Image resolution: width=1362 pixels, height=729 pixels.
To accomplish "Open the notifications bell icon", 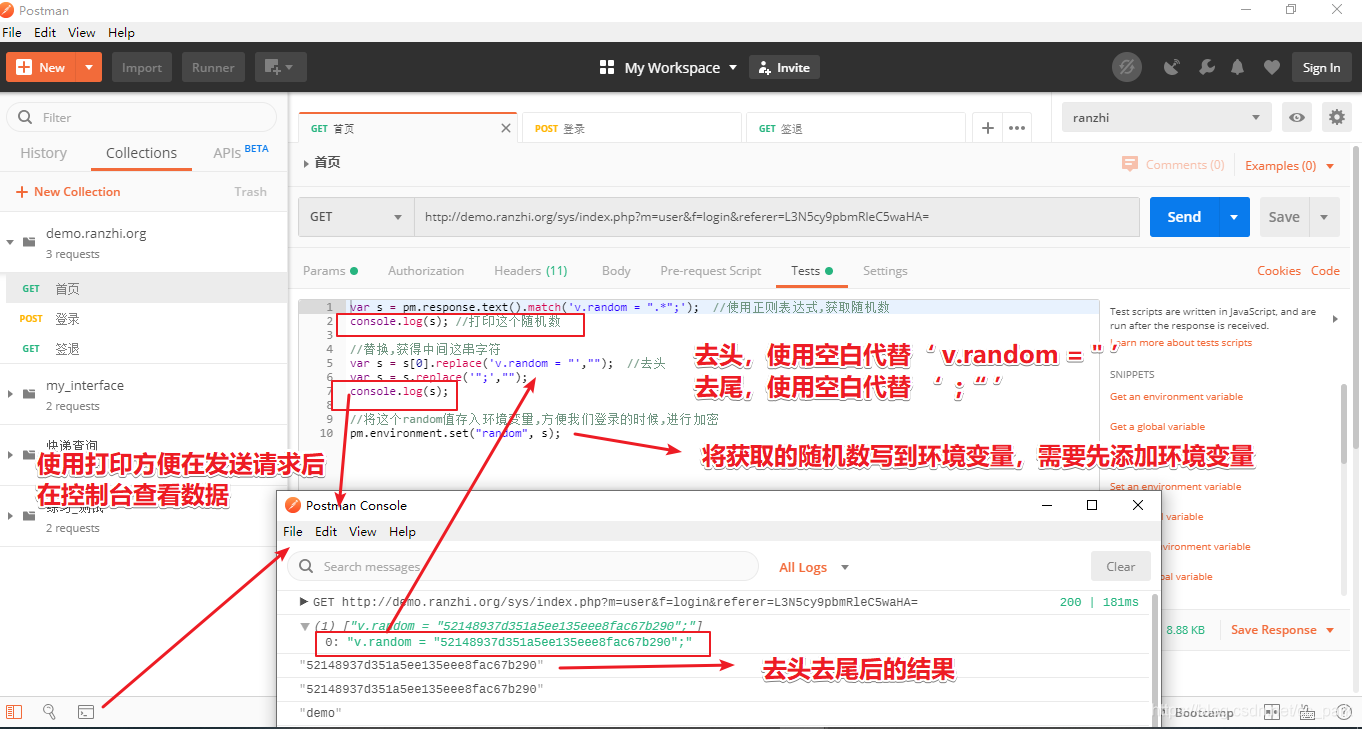I will coord(1238,67).
